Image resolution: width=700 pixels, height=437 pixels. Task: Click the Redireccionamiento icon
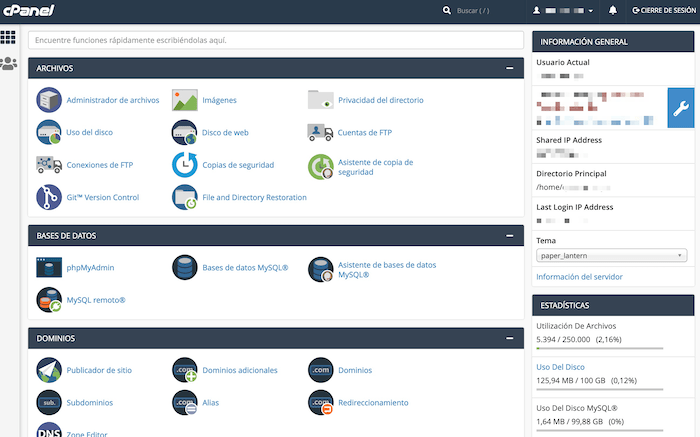321,402
